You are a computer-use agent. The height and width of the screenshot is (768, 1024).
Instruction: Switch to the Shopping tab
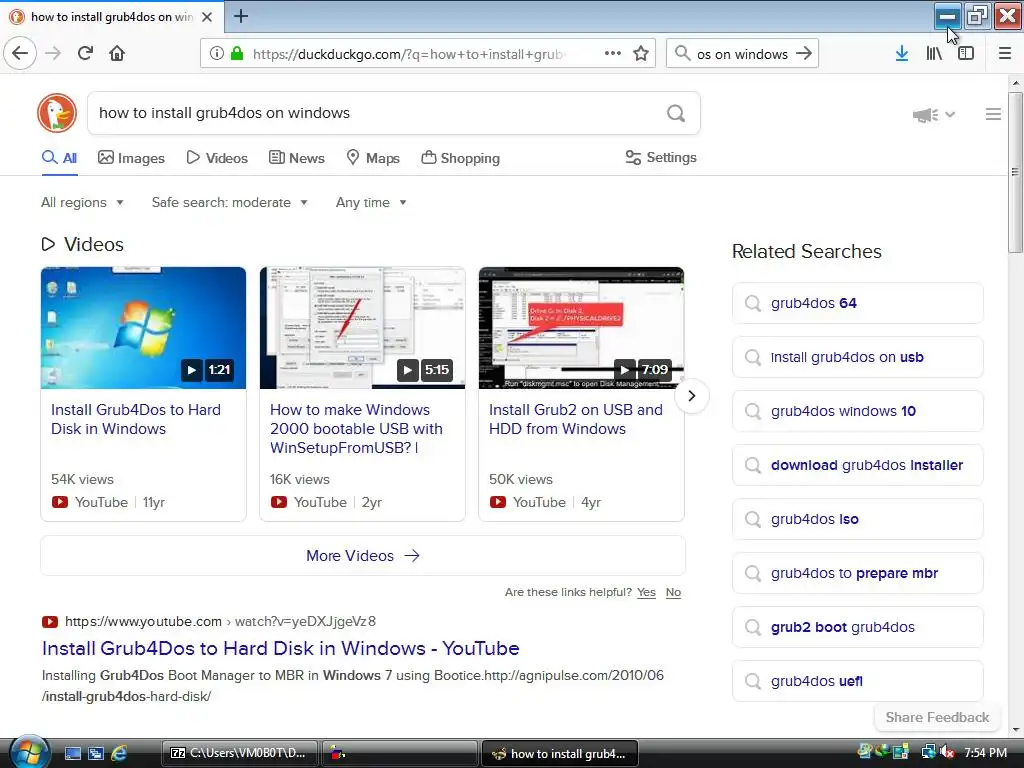tap(460, 158)
